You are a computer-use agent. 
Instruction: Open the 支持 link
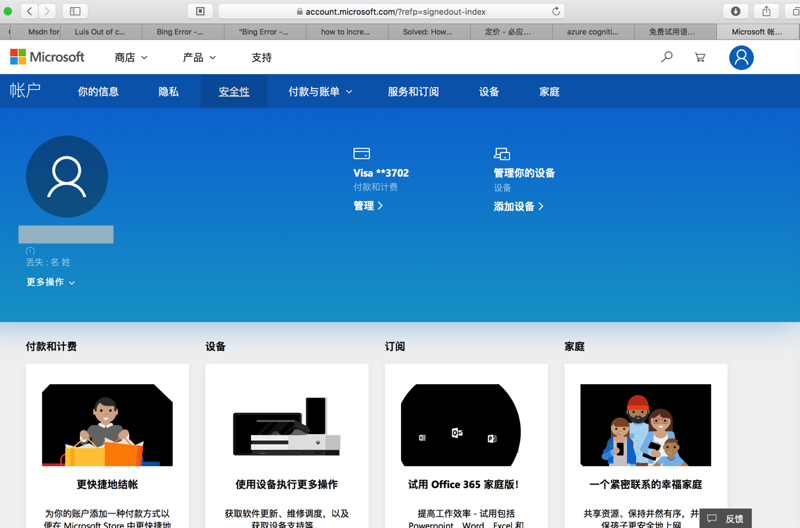tap(261, 58)
